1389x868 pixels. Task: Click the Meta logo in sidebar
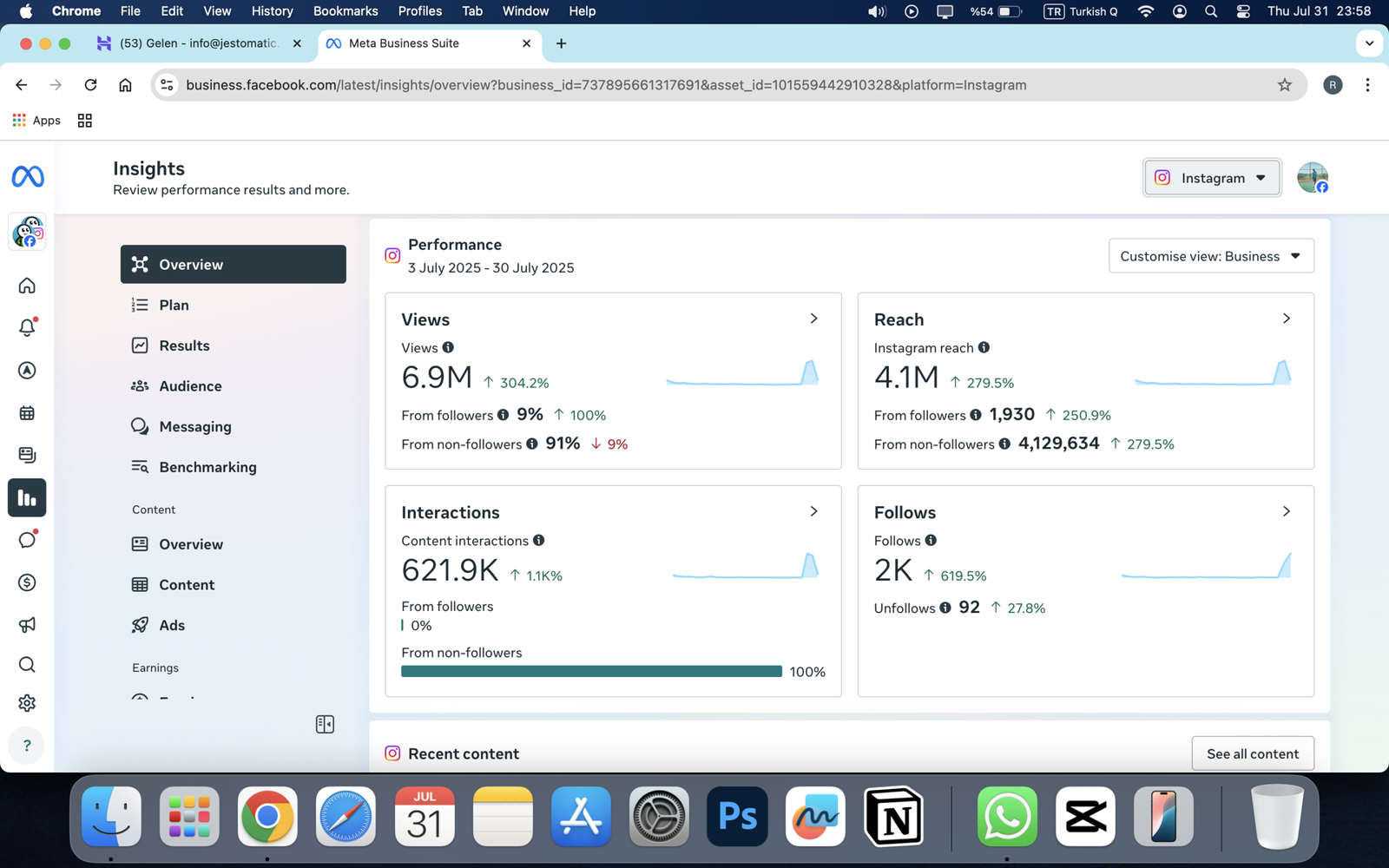(28, 177)
